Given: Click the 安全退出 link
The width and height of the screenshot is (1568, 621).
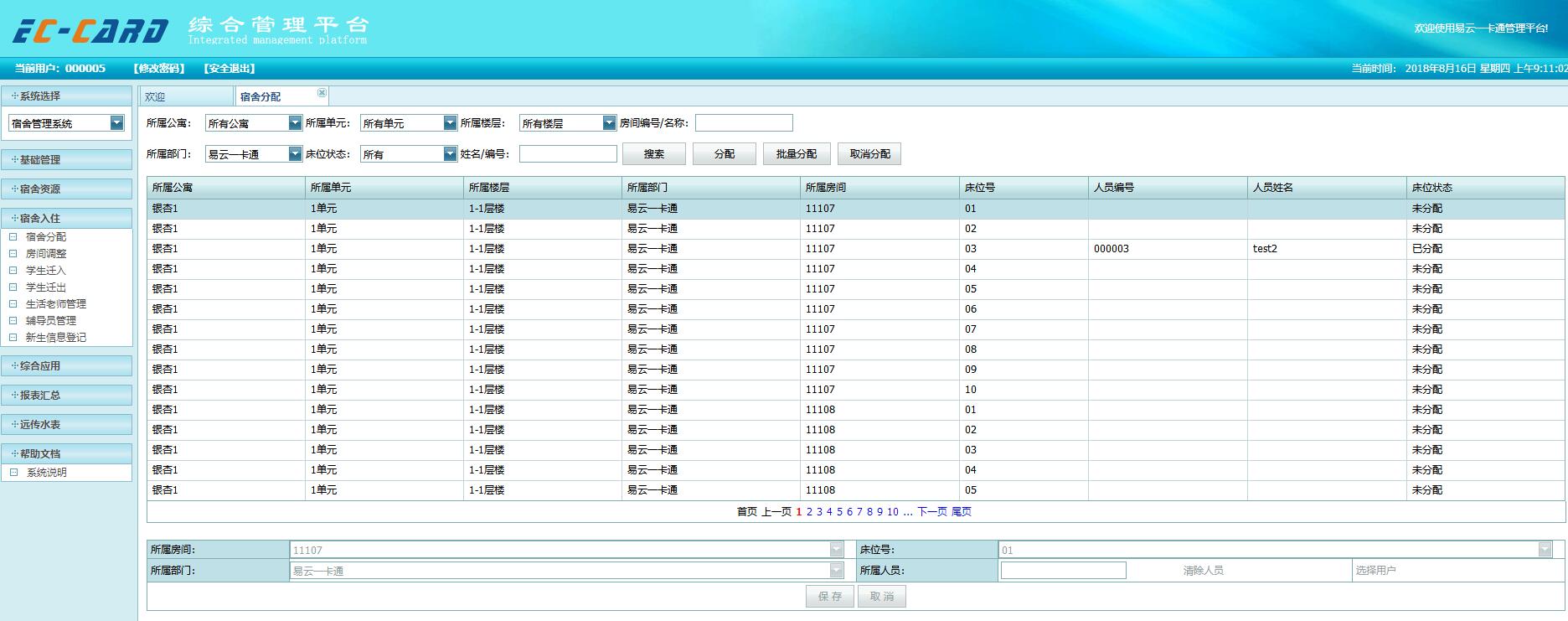Looking at the screenshot, I should (x=229, y=68).
